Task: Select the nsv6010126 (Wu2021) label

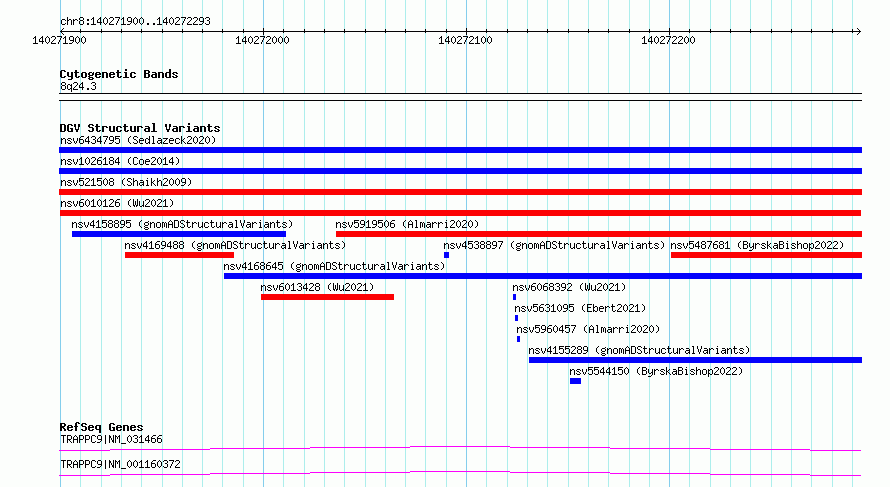Action: point(117,203)
